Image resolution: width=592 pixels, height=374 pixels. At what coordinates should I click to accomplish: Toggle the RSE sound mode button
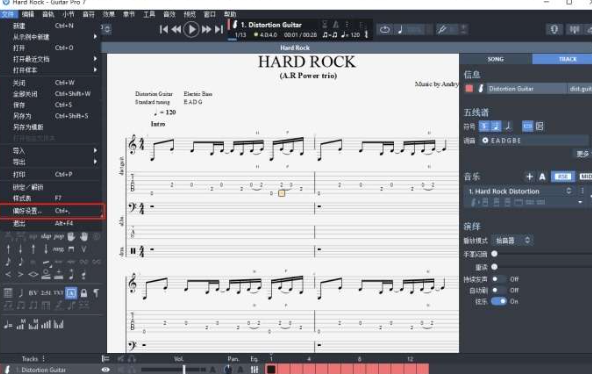click(x=563, y=176)
